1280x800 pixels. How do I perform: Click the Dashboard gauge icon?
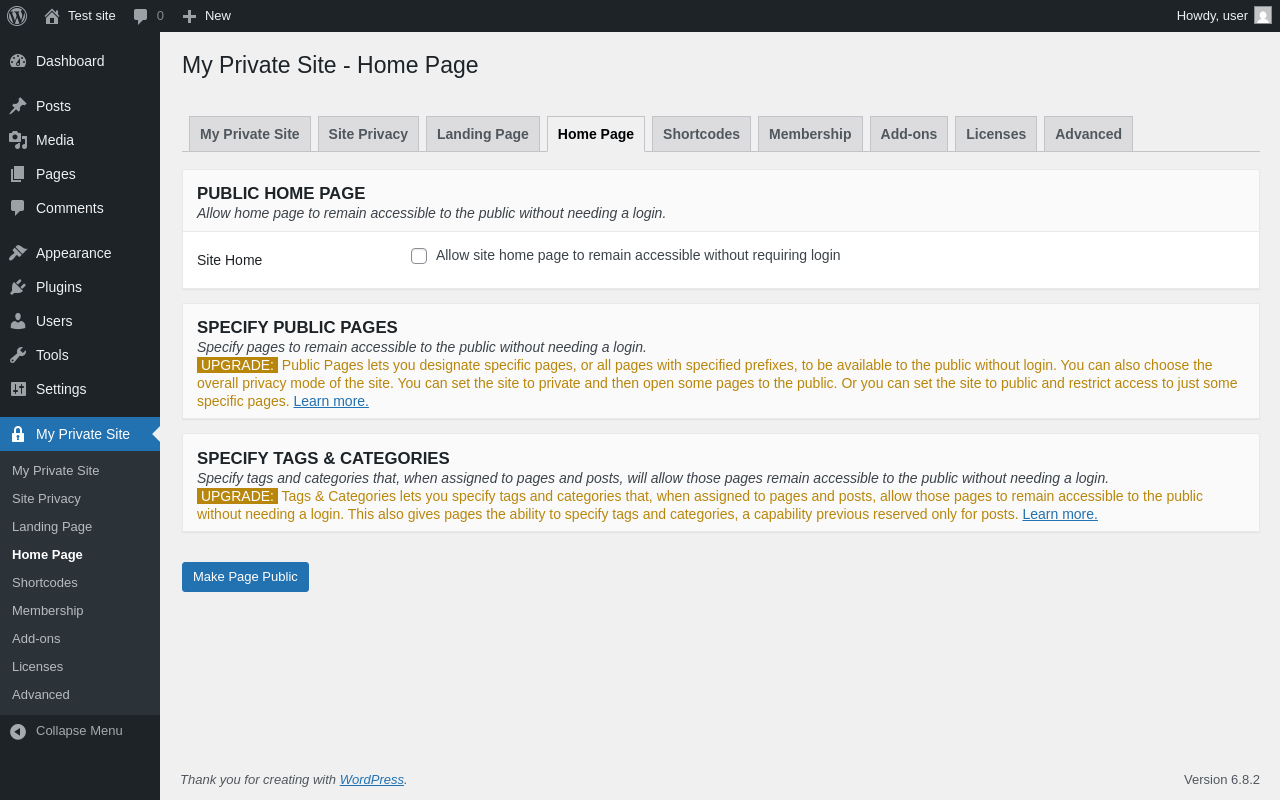coord(18,61)
